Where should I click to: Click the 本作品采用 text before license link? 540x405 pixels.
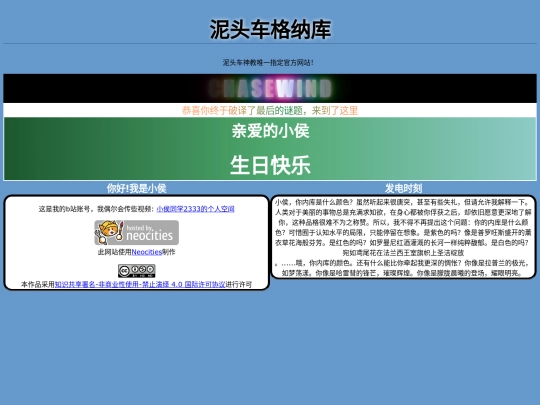(38, 284)
